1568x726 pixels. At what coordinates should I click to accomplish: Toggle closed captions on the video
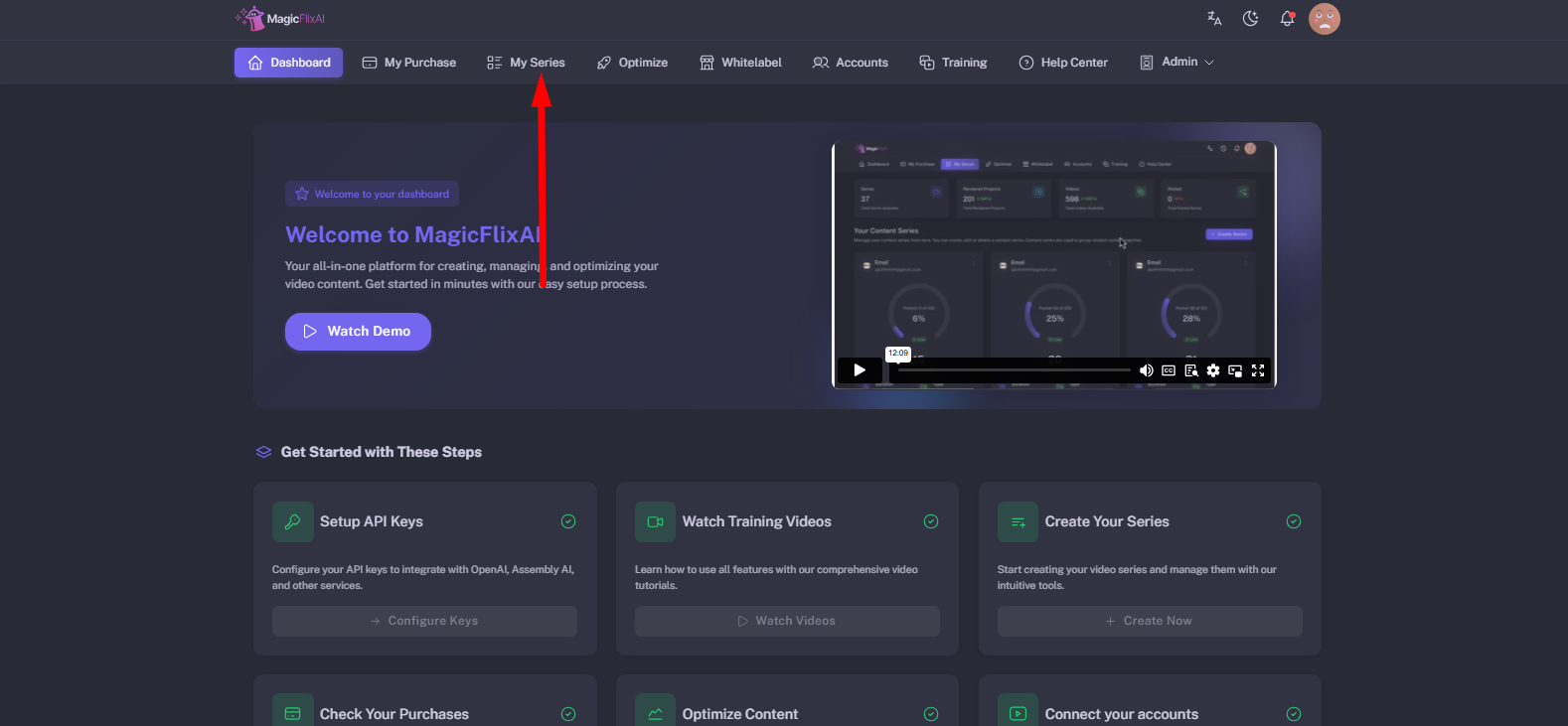1169,370
